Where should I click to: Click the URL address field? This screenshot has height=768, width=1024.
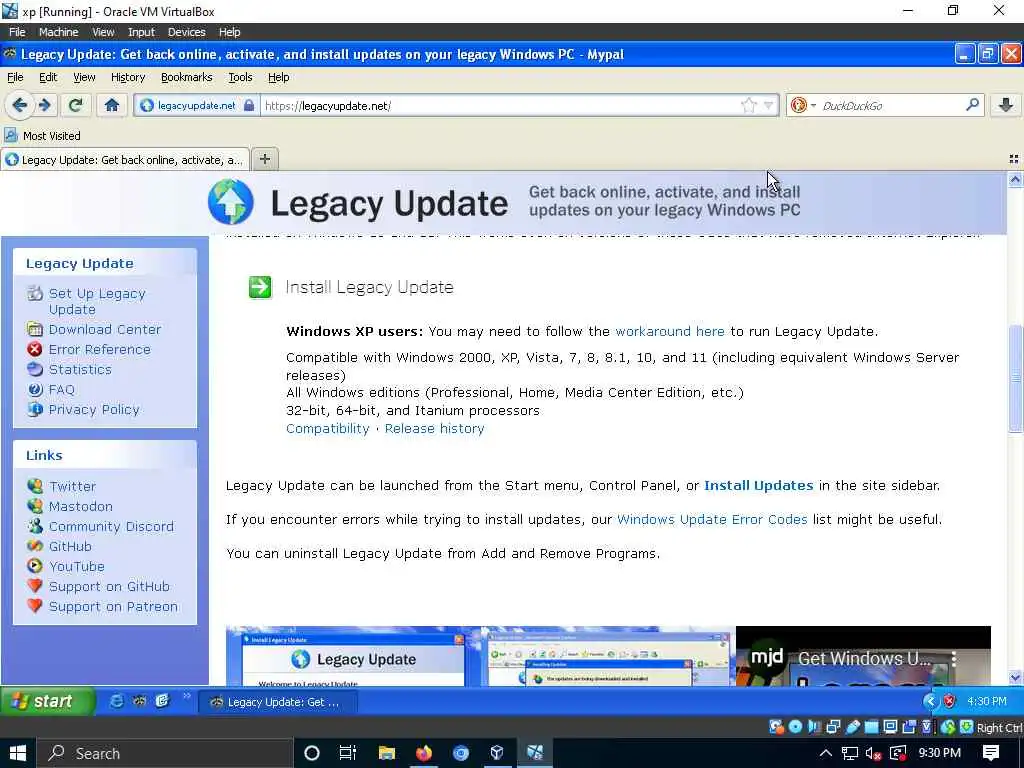click(x=500, y=105)
